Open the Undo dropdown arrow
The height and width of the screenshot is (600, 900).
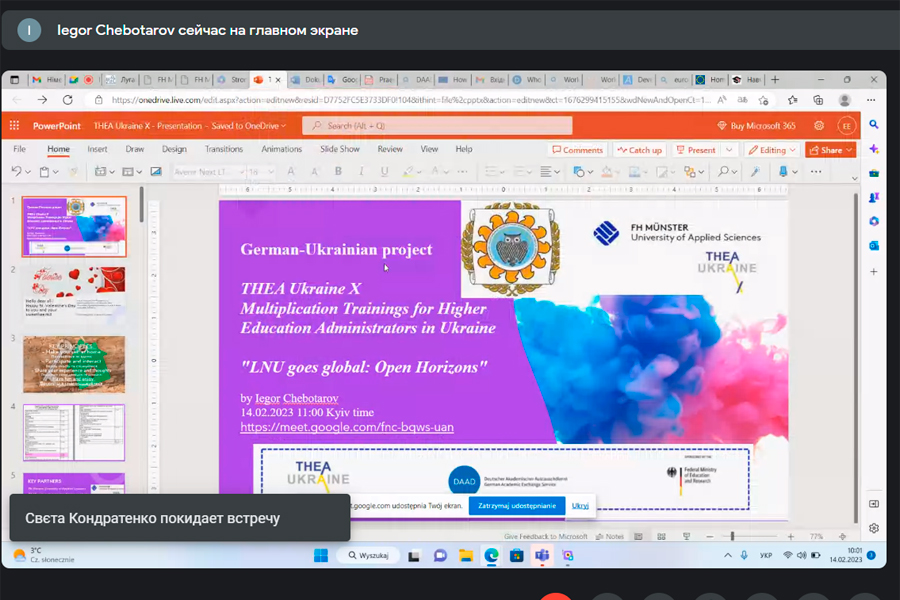click(x=28, y=172)
